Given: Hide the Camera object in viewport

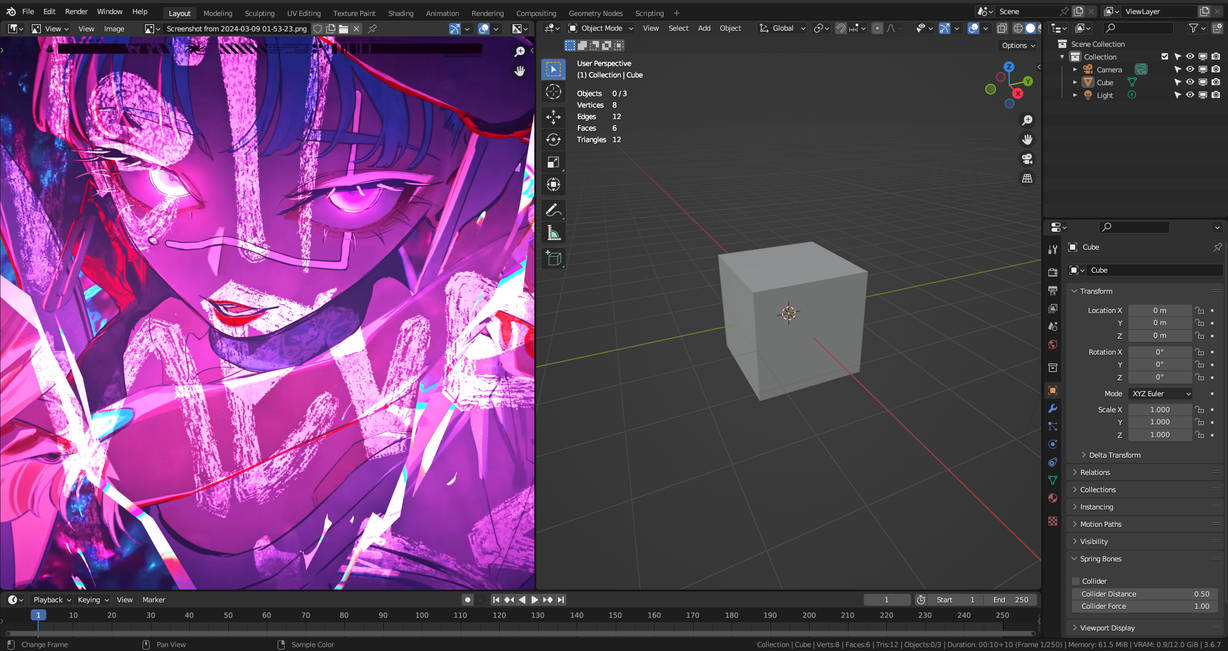Looking at the screenshot, I should pyautogui.click(x=1190, y=70).
